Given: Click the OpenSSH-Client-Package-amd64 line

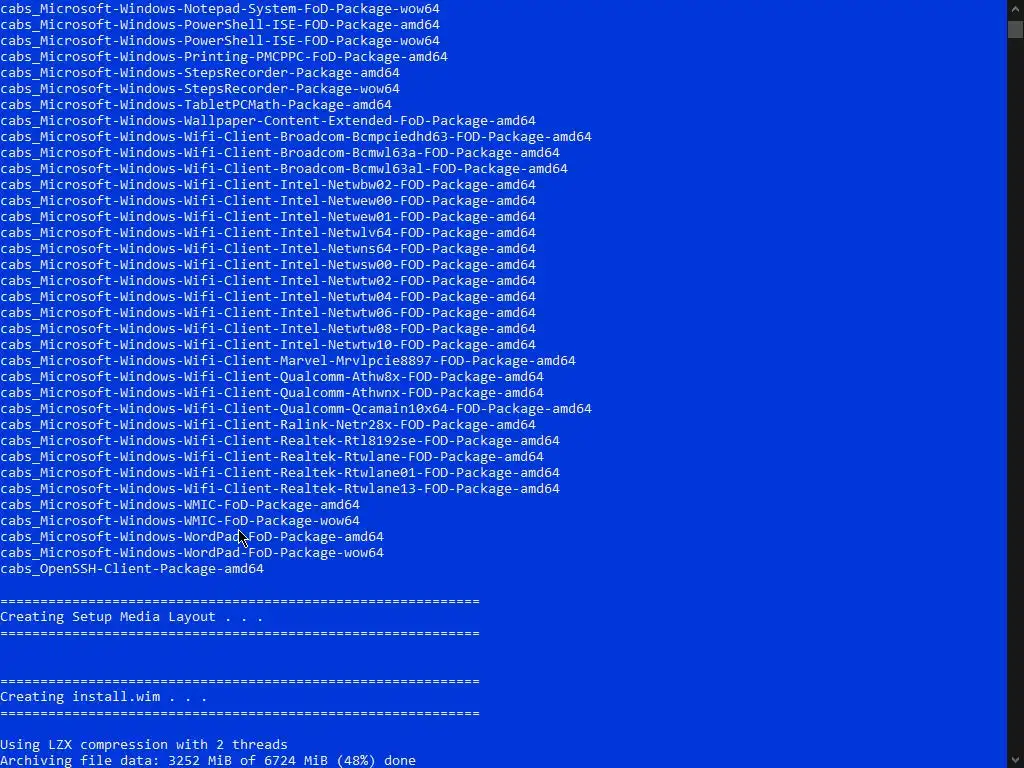Looking at the screenshot, I should 132,569.
